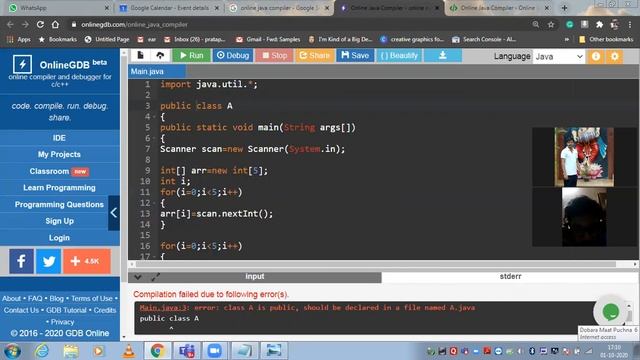The height and width of the screenshot is (360, 640).
Task: Click the orange plus 4.5K share button
Action: pyautogui.click(x=87, y=261)
